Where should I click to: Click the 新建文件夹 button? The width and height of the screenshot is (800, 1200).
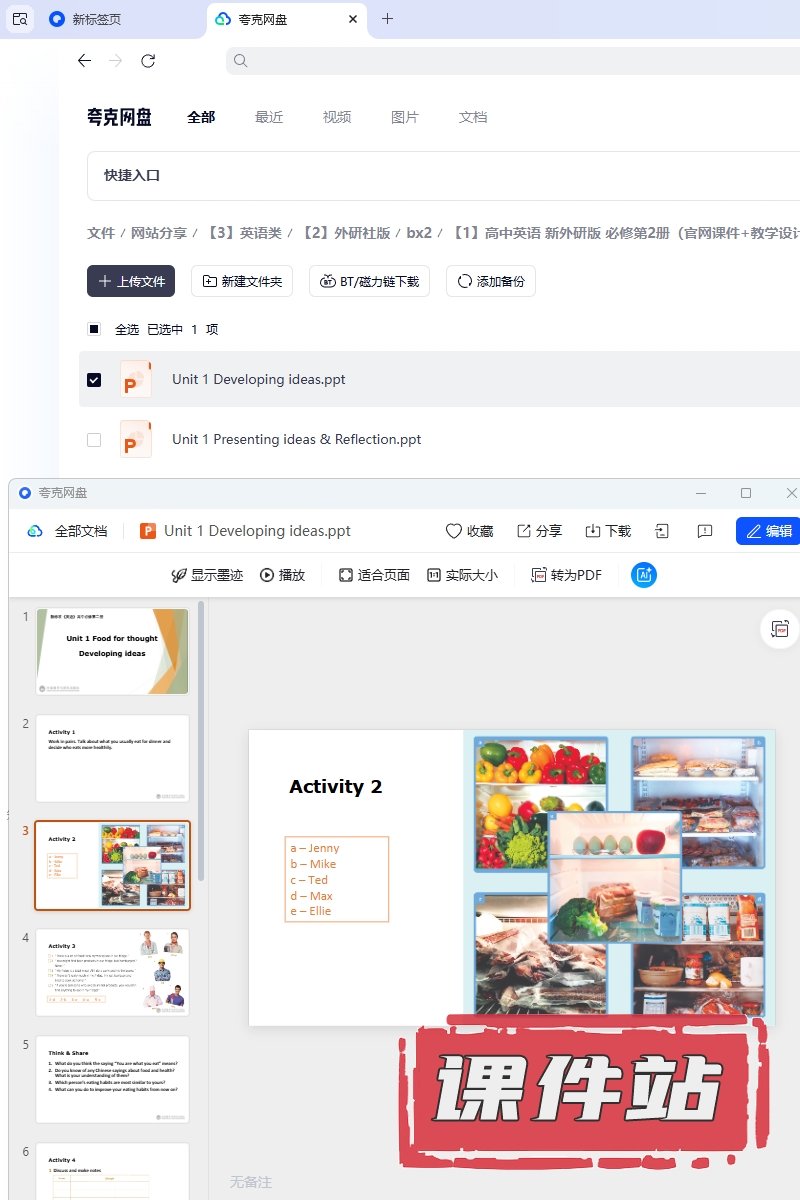pos(242,281)
